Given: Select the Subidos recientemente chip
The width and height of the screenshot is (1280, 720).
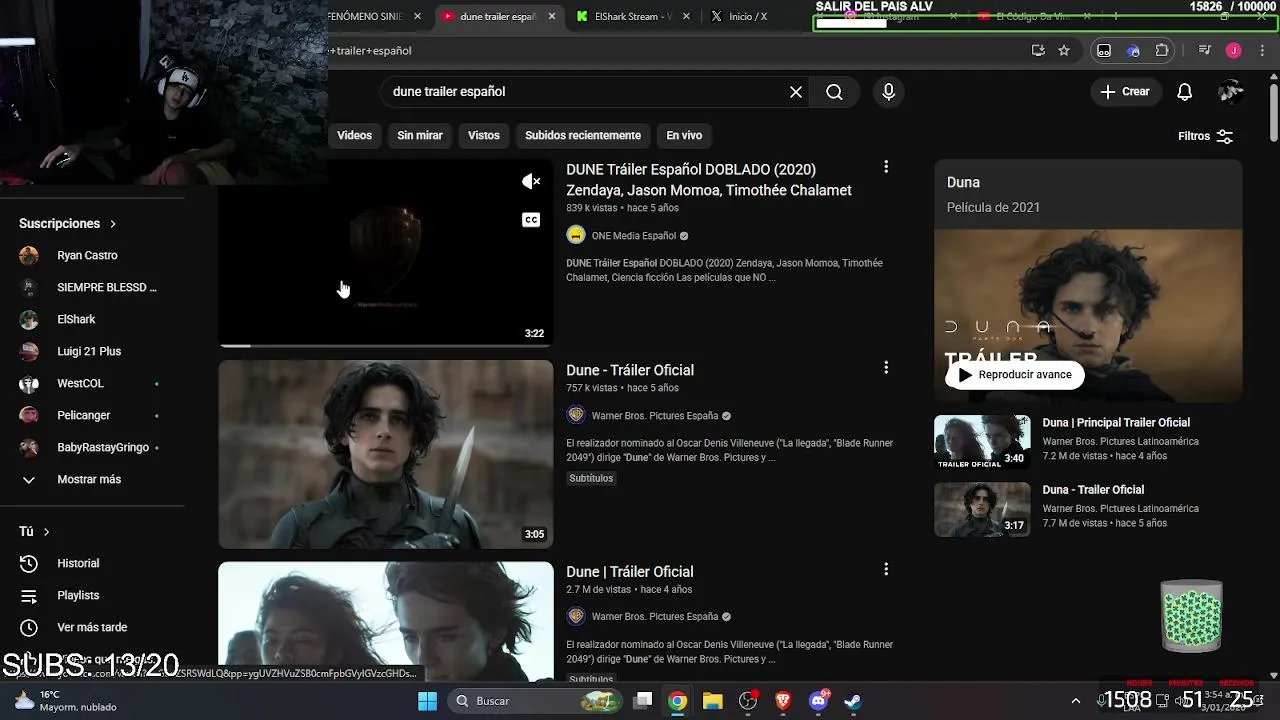Looking at the screenshot, I should tap(583, 135).
